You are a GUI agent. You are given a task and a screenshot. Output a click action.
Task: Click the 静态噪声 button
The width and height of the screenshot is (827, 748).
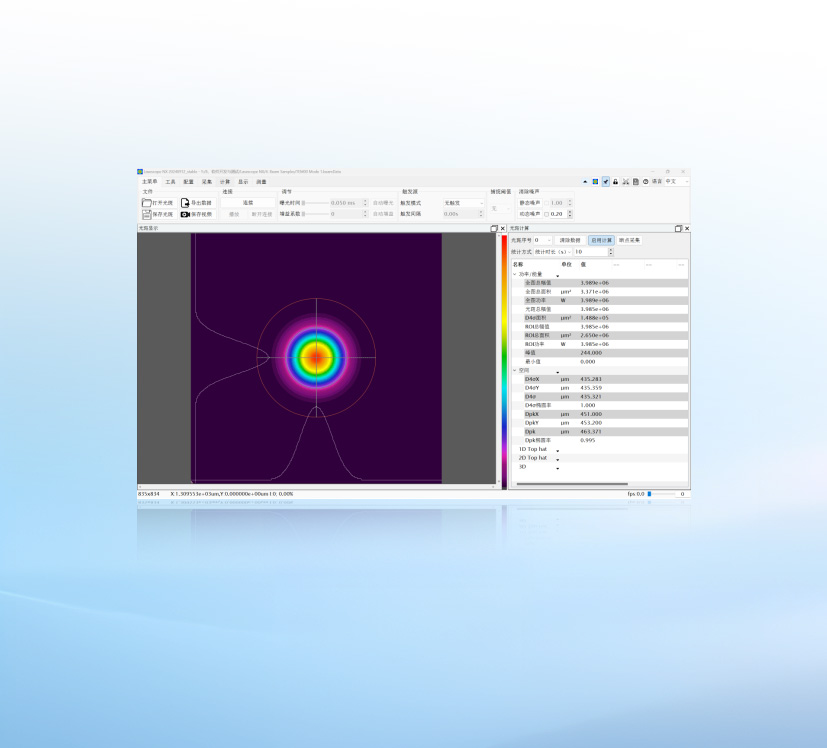pyautogui.click(x=530, y=203)
